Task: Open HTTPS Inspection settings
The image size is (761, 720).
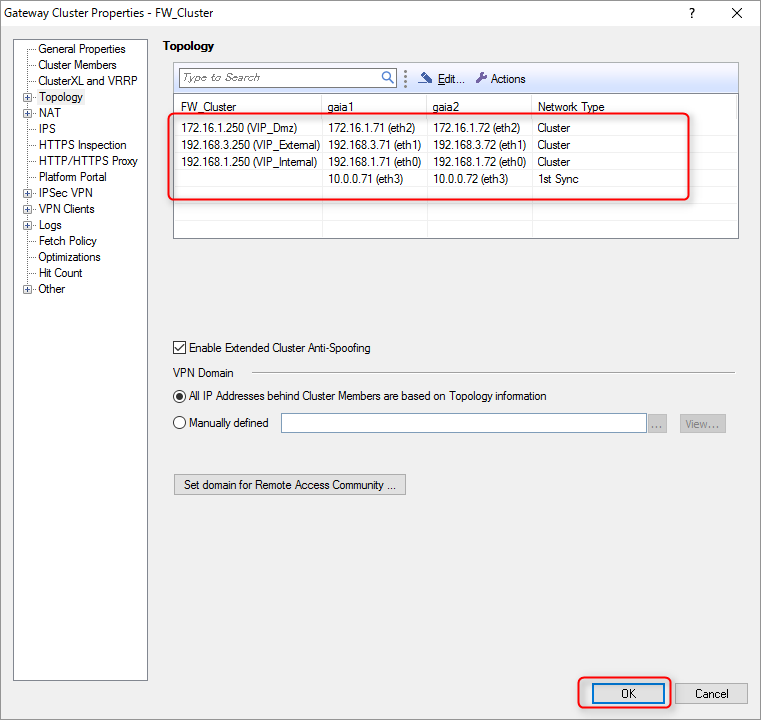Action: point(83,145)
